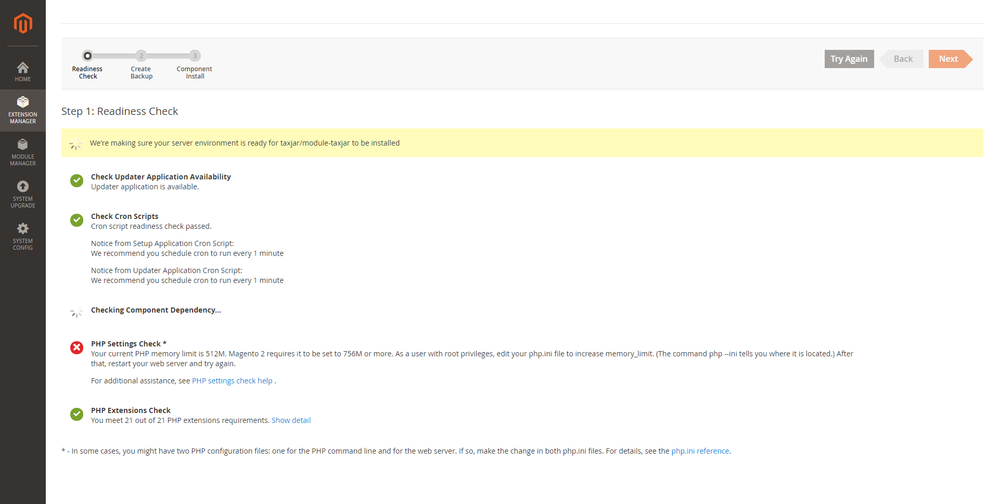The width and height of the screenshot is (999, 504).
Task: Go to Home in sidebar
Action: click(23, 71)
